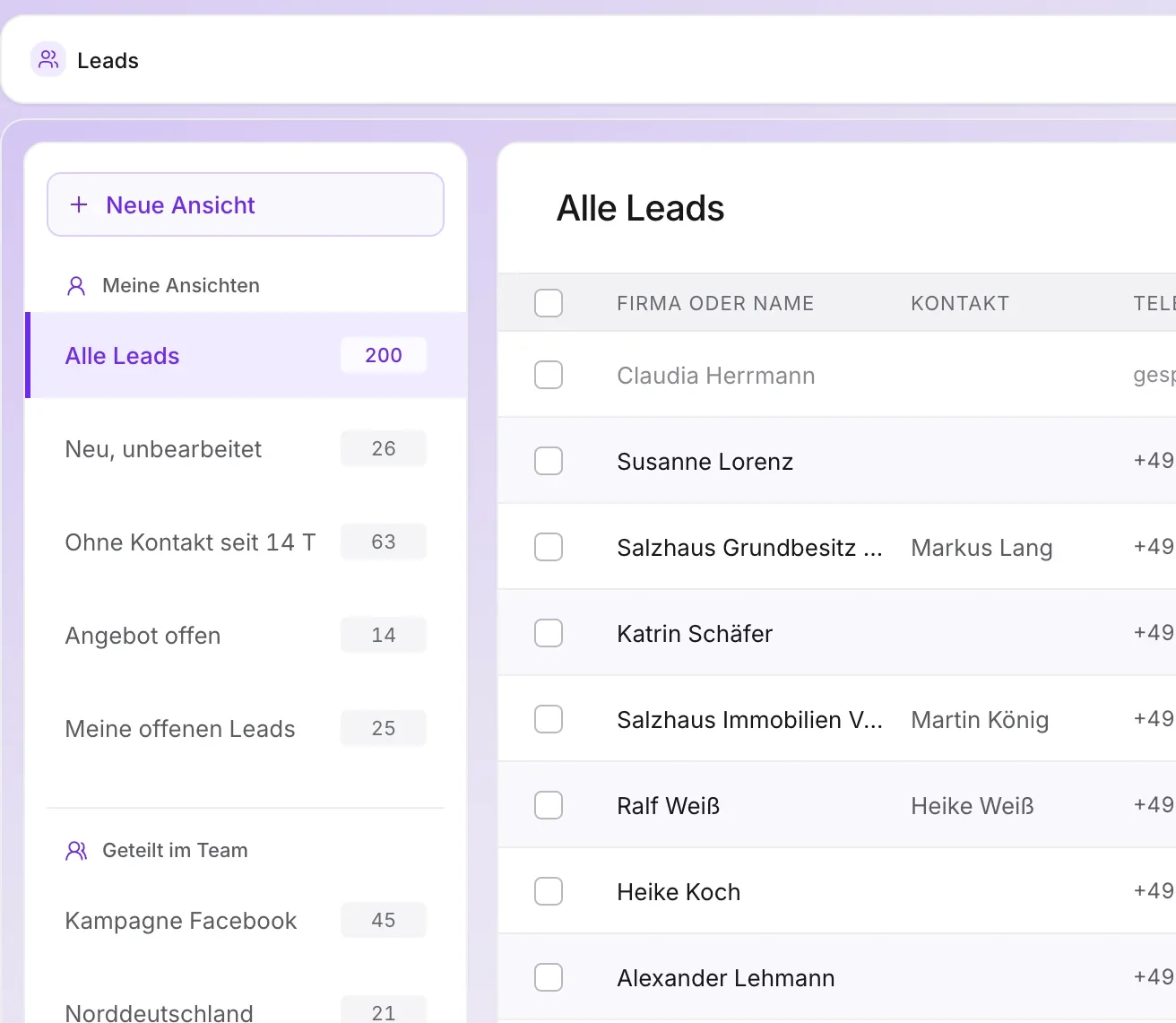
Task: Open lead Claudia Herrmann
Action: coord(716,375)
